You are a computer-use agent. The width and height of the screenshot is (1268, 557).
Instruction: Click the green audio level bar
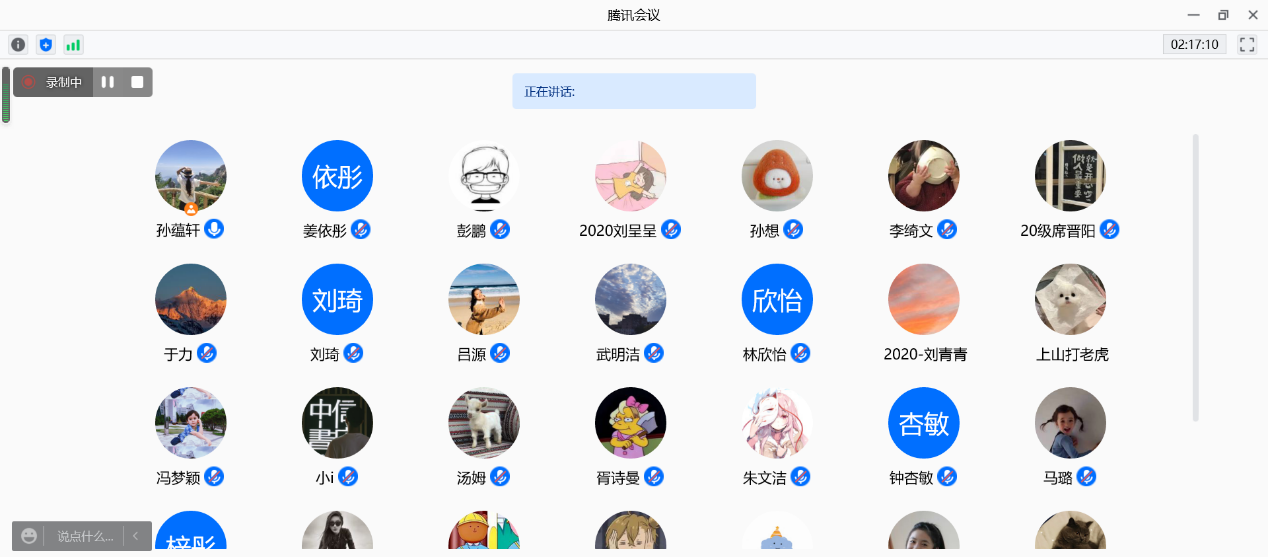coord(6,95)
